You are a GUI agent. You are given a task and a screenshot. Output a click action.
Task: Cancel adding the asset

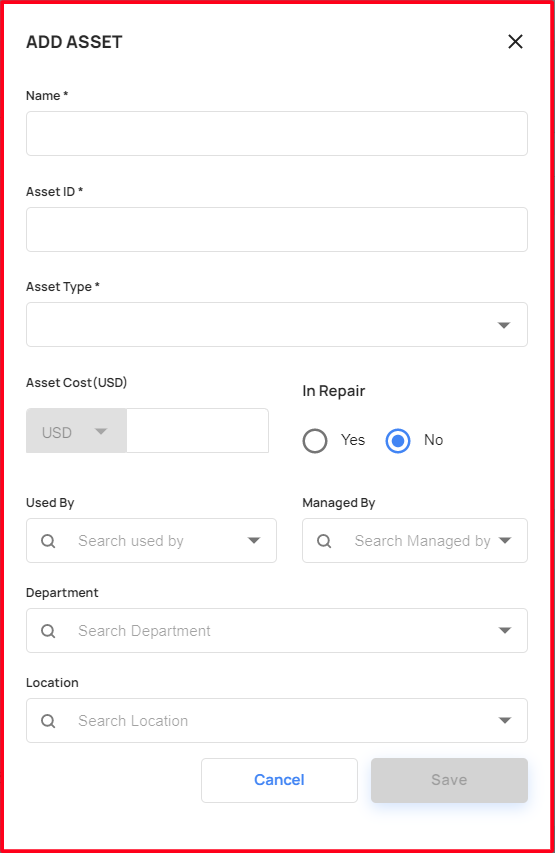click(x=279, y=780)
